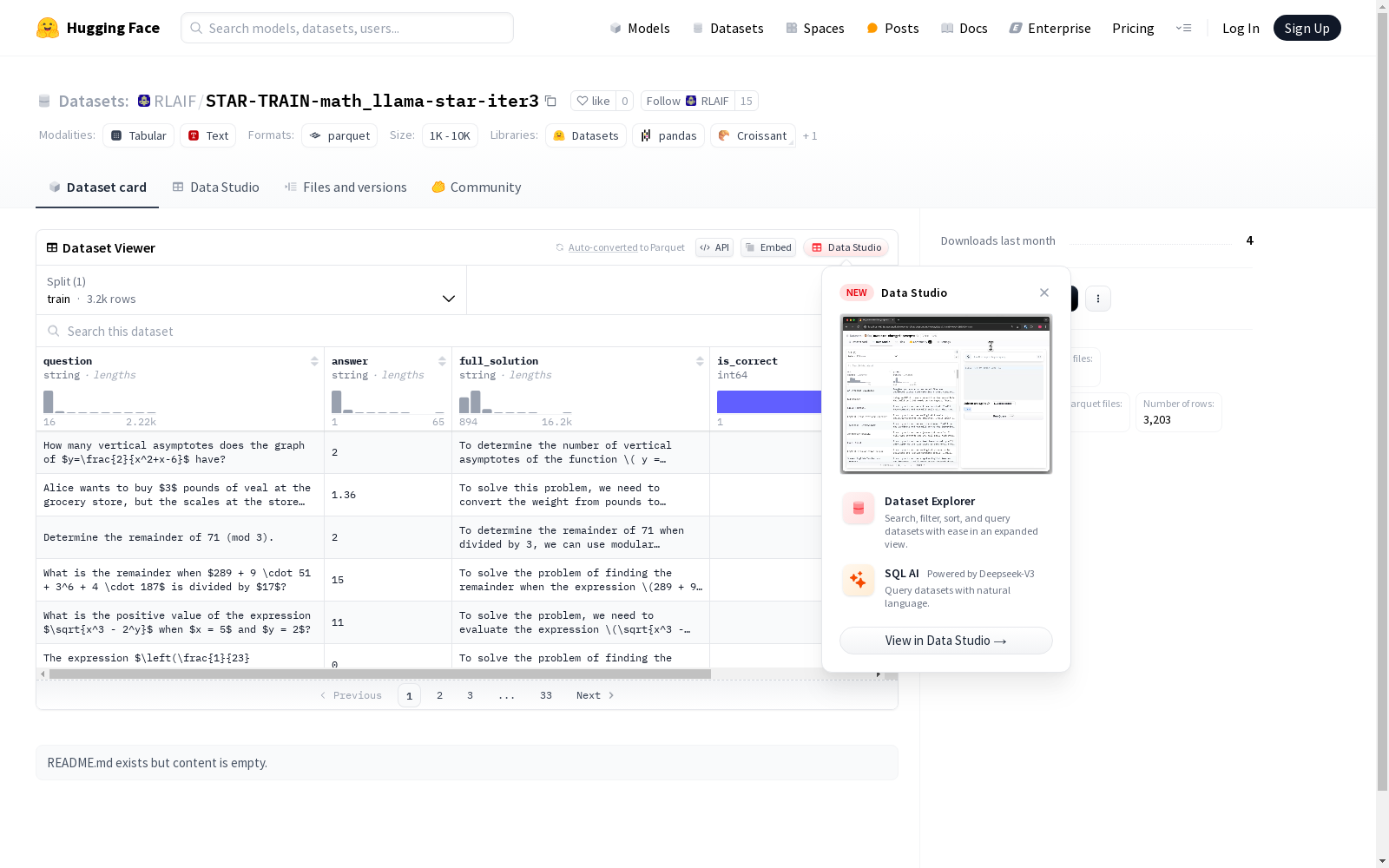Show the additional +1 libraries
The height and width of the screenshot is (868, 1389).
[810, 136]
